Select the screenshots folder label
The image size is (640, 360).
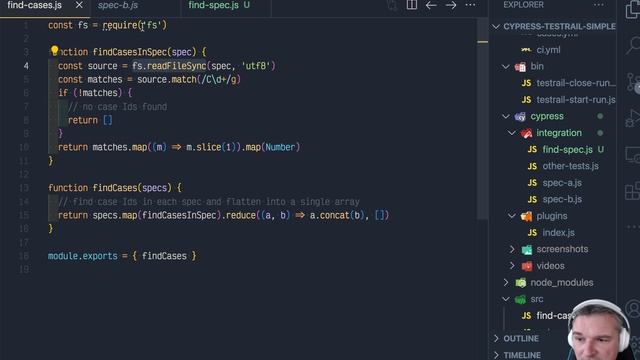562,249
